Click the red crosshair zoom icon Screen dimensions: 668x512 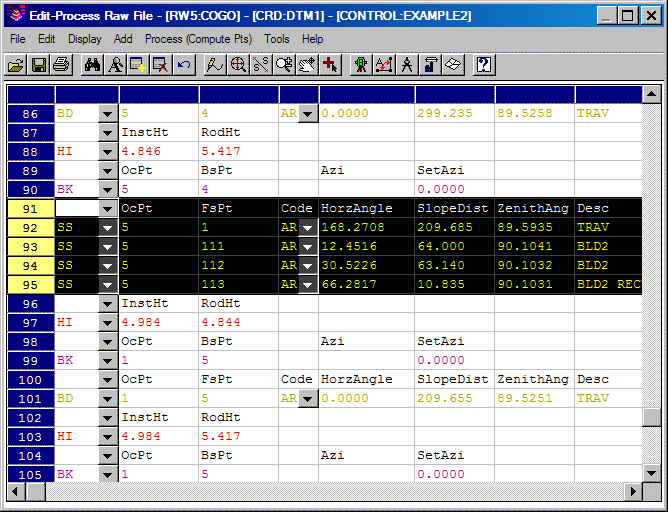238,65
